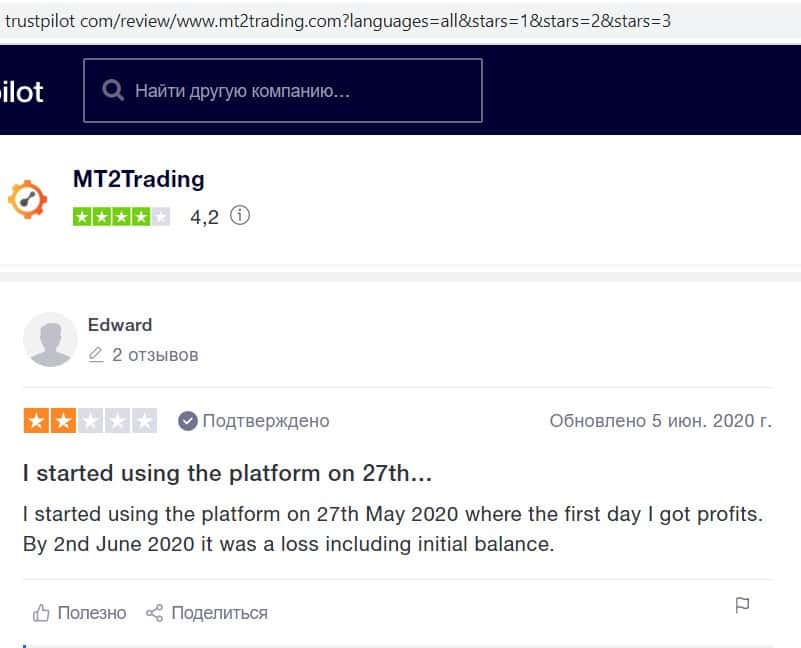This screenshot has width=801, height=648.
Task: Click the browser address bar URL
Action: (338, 20)
